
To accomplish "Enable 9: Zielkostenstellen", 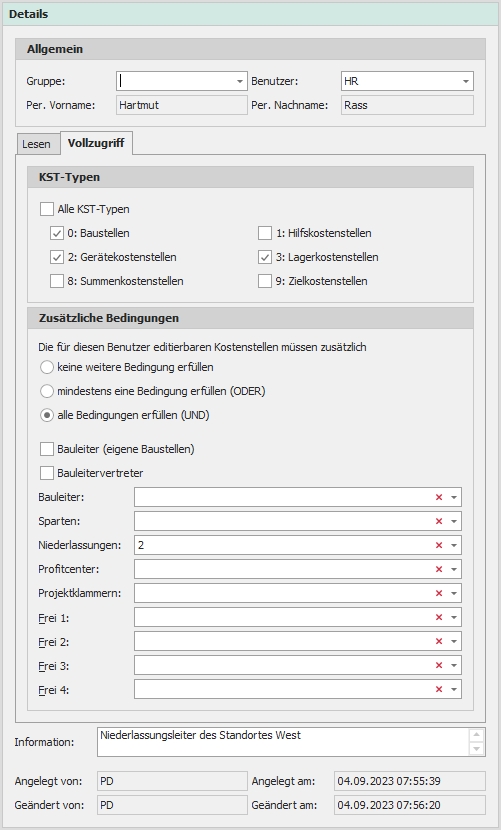I will coord(265,281).
